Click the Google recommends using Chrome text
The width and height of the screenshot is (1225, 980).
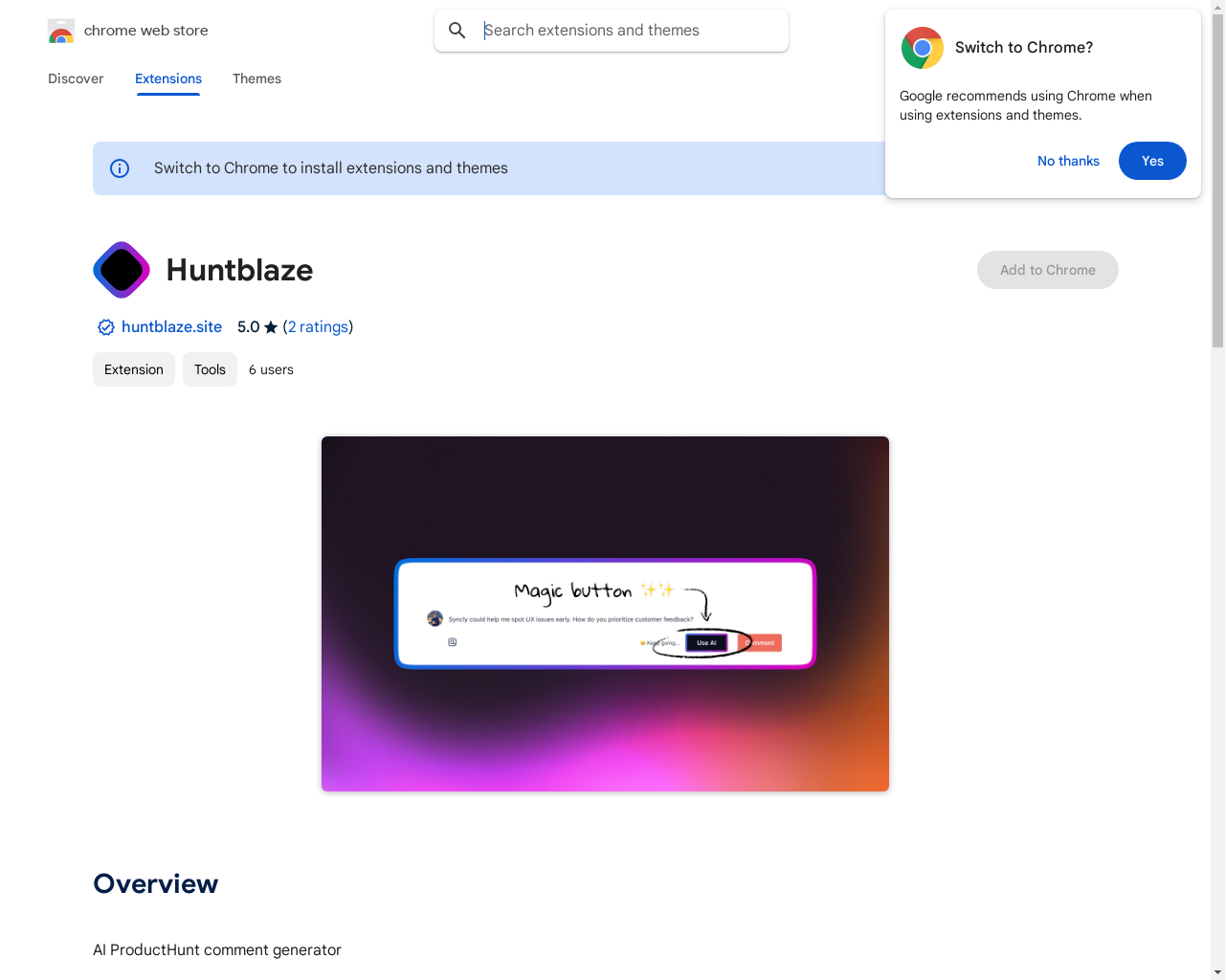click(1026, 105)
